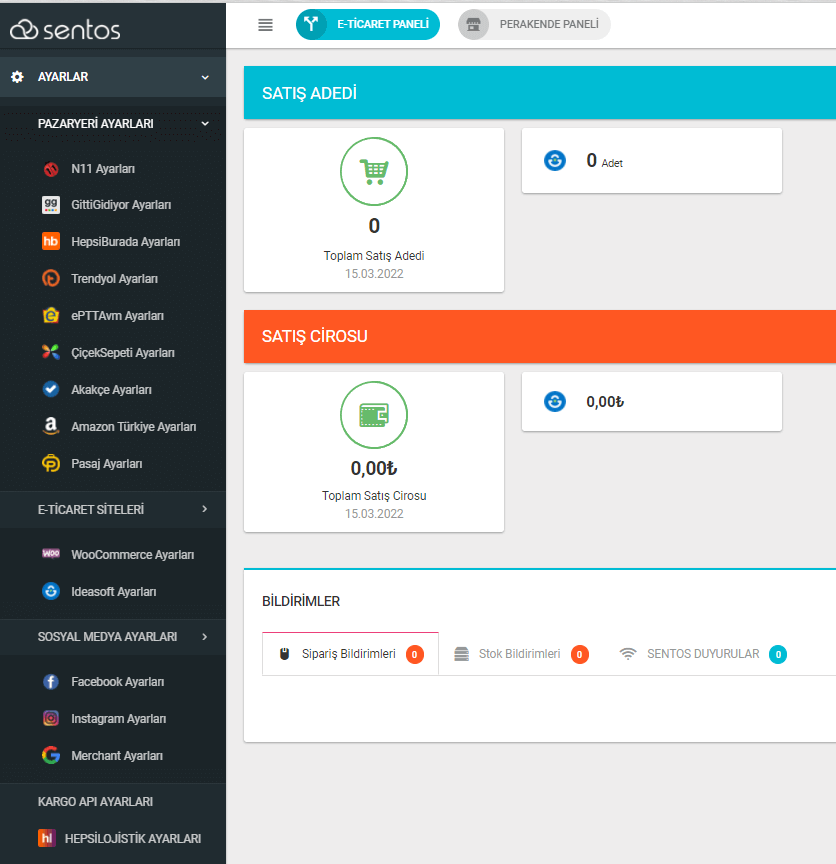
Task: Click the Toplam Satış Adedi label
Action: [x=374, y=256]
